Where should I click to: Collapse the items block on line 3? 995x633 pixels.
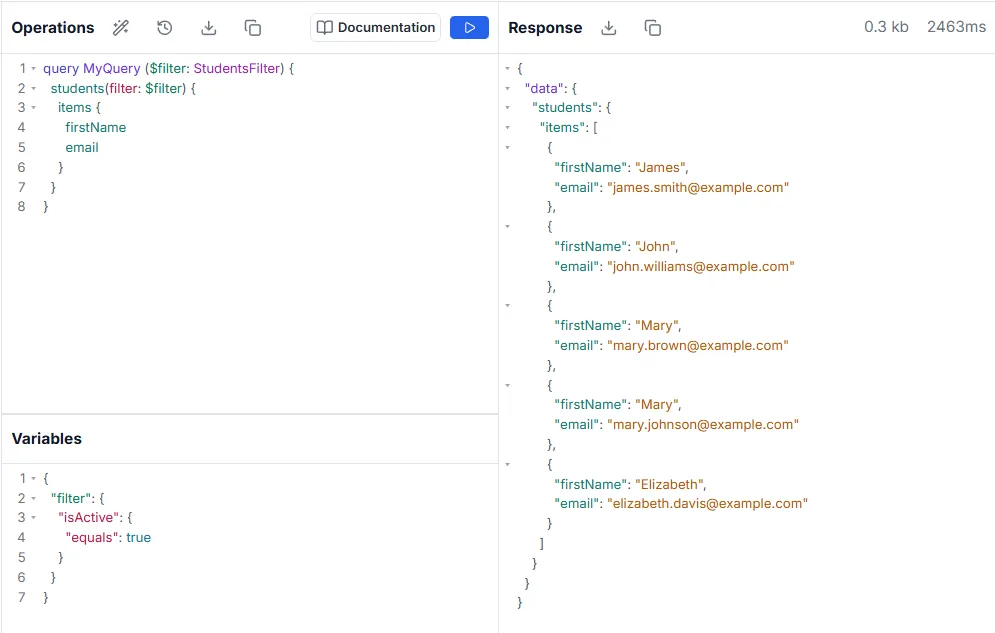tap(33, 108)
